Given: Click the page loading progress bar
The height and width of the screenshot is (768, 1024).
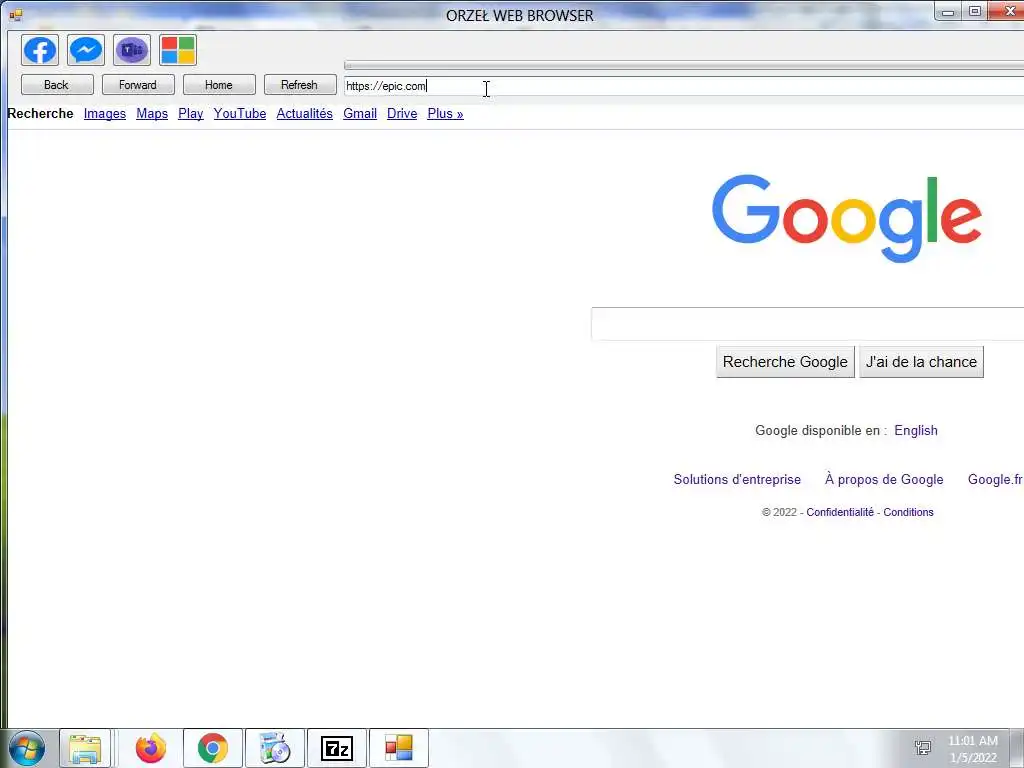Looking at the screenshot, I should click(684, 65).
